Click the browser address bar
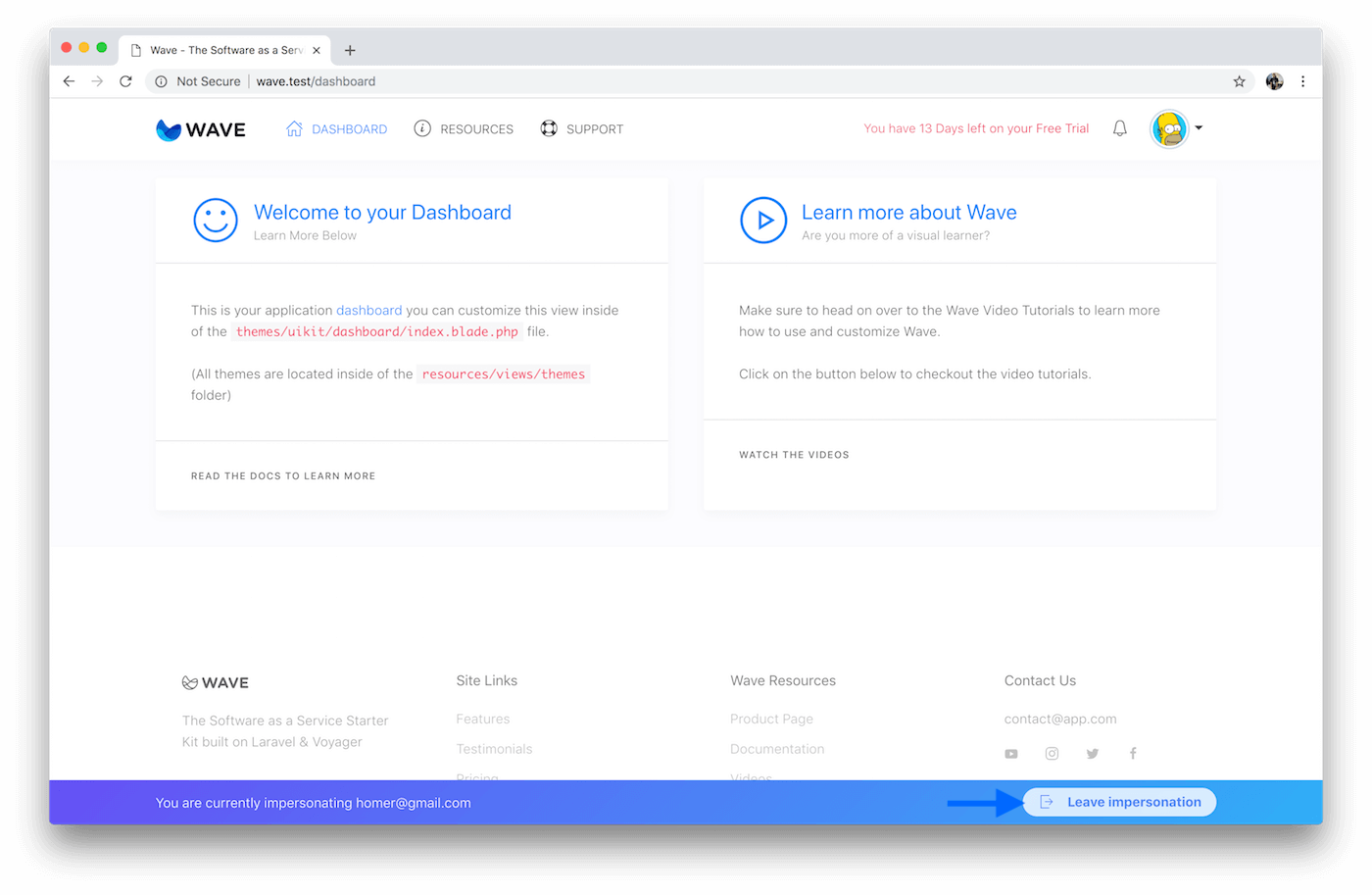This screenshot has height=895, width=1372. click(686, 81)
